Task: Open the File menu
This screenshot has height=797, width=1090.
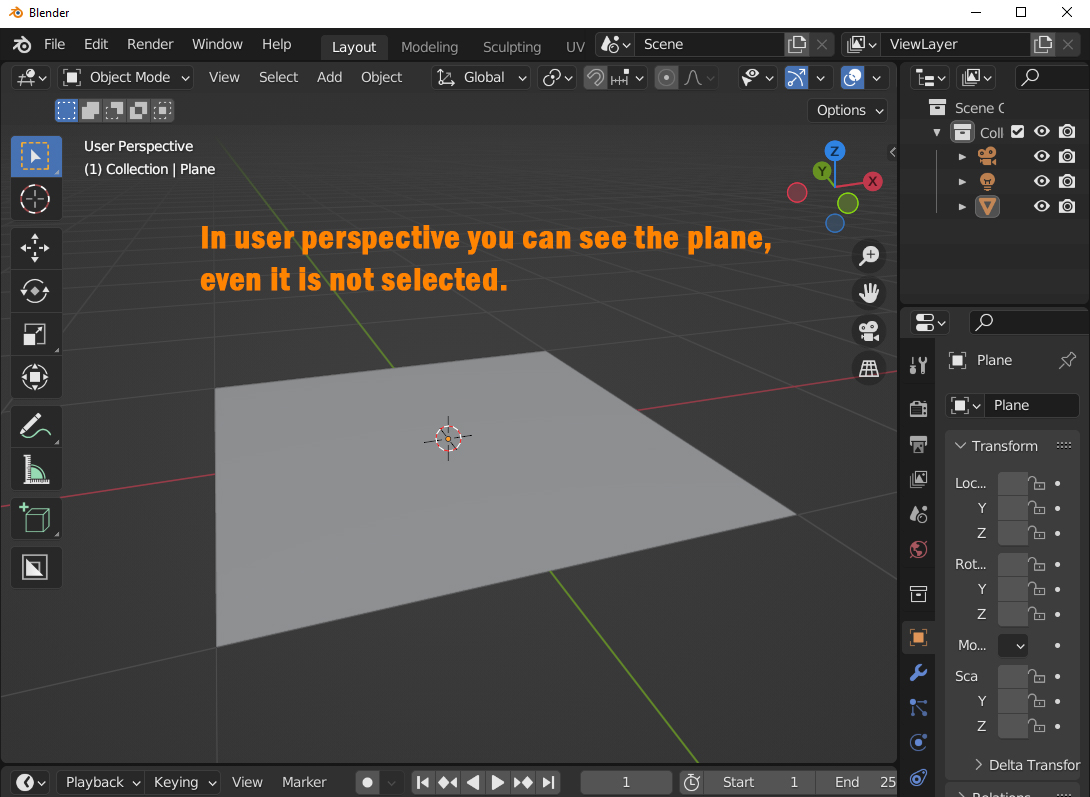Action: tap(54, 44)
